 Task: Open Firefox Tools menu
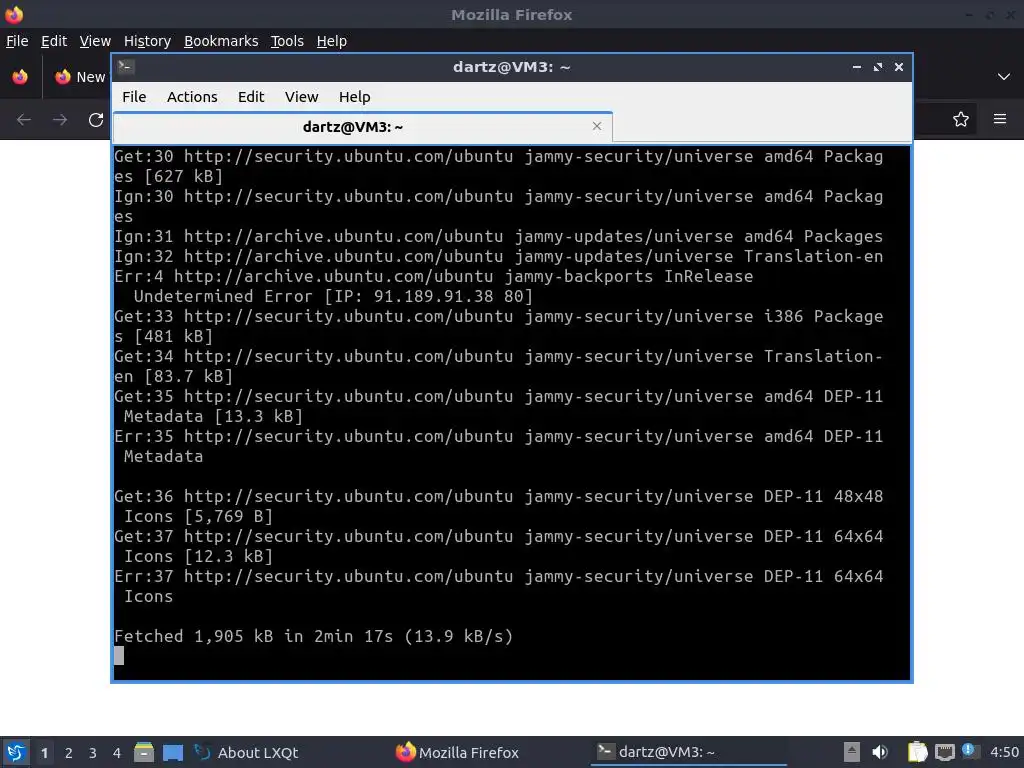pos(287,41)
